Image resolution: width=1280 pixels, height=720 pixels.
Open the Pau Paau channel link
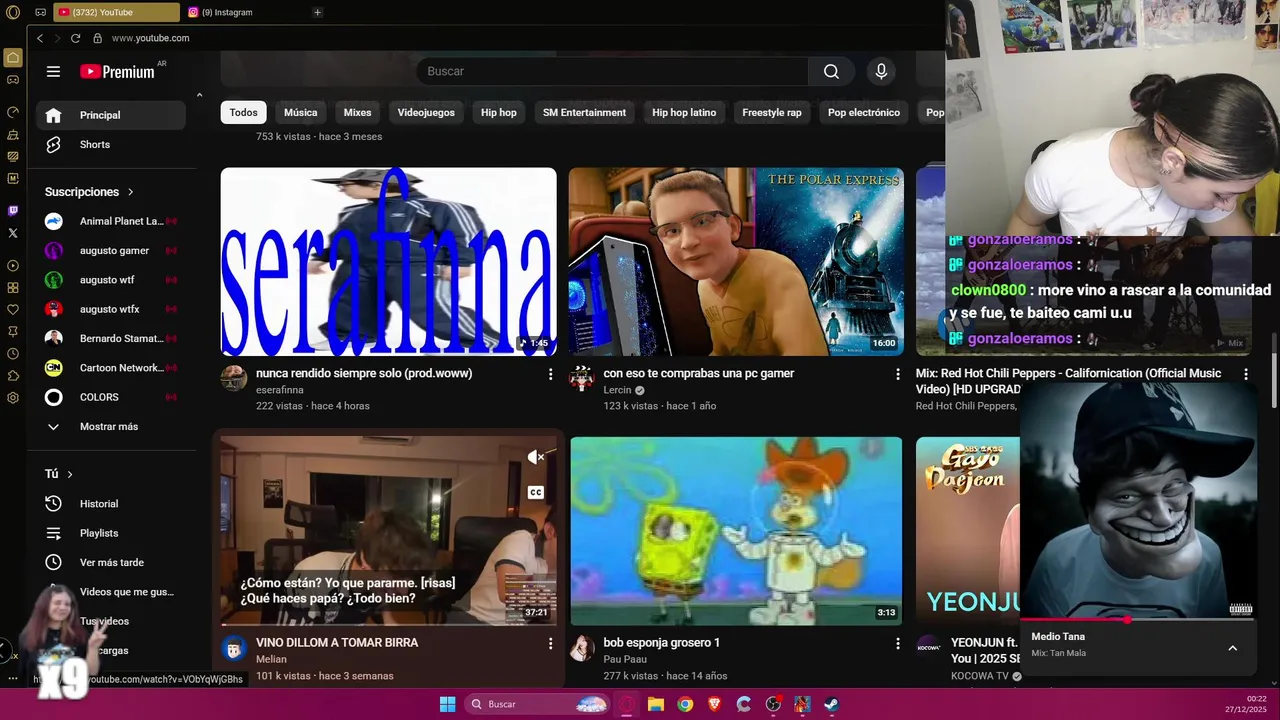625,660
